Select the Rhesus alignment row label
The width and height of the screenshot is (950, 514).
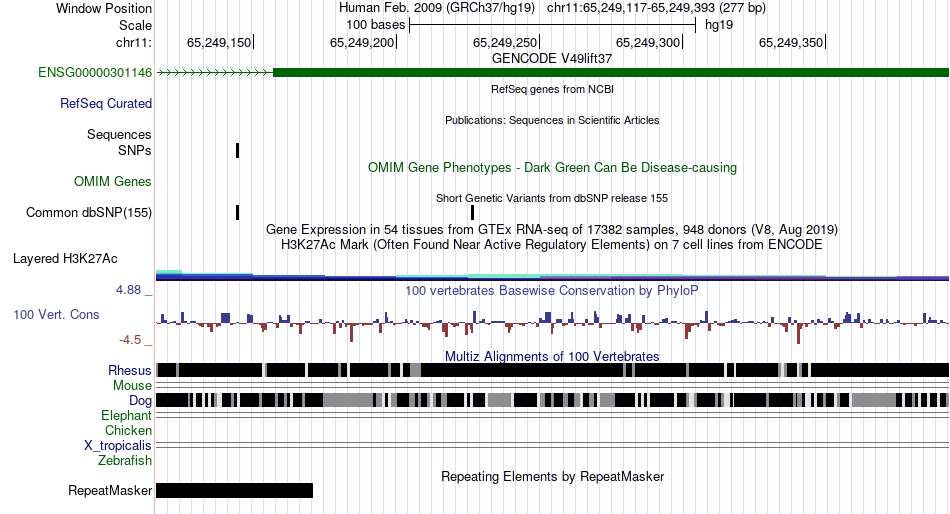coord(130,370)
